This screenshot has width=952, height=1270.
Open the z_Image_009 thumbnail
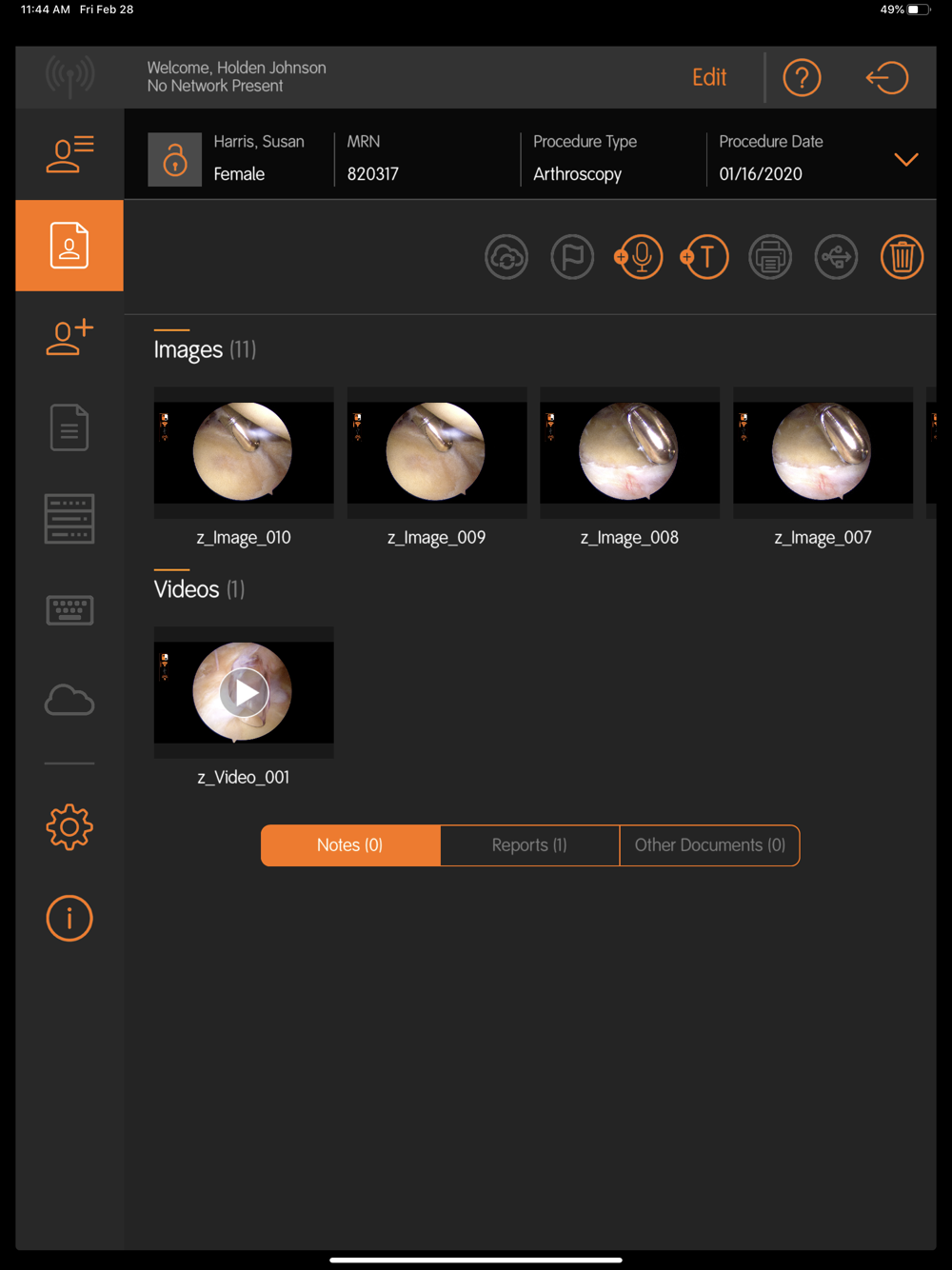[437, 452]
